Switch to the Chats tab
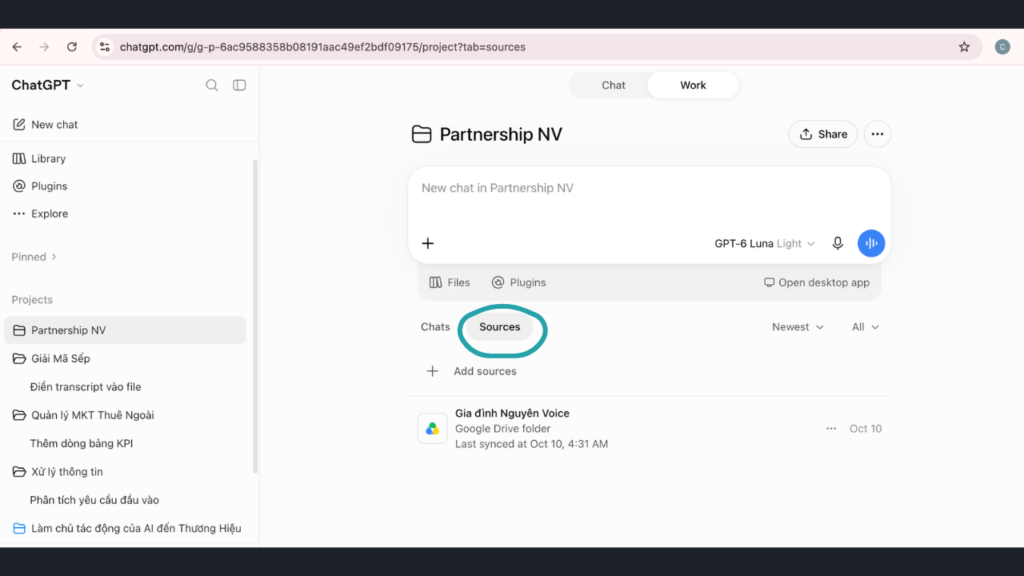Screen dimensions: 1024x576 (435, 327)
